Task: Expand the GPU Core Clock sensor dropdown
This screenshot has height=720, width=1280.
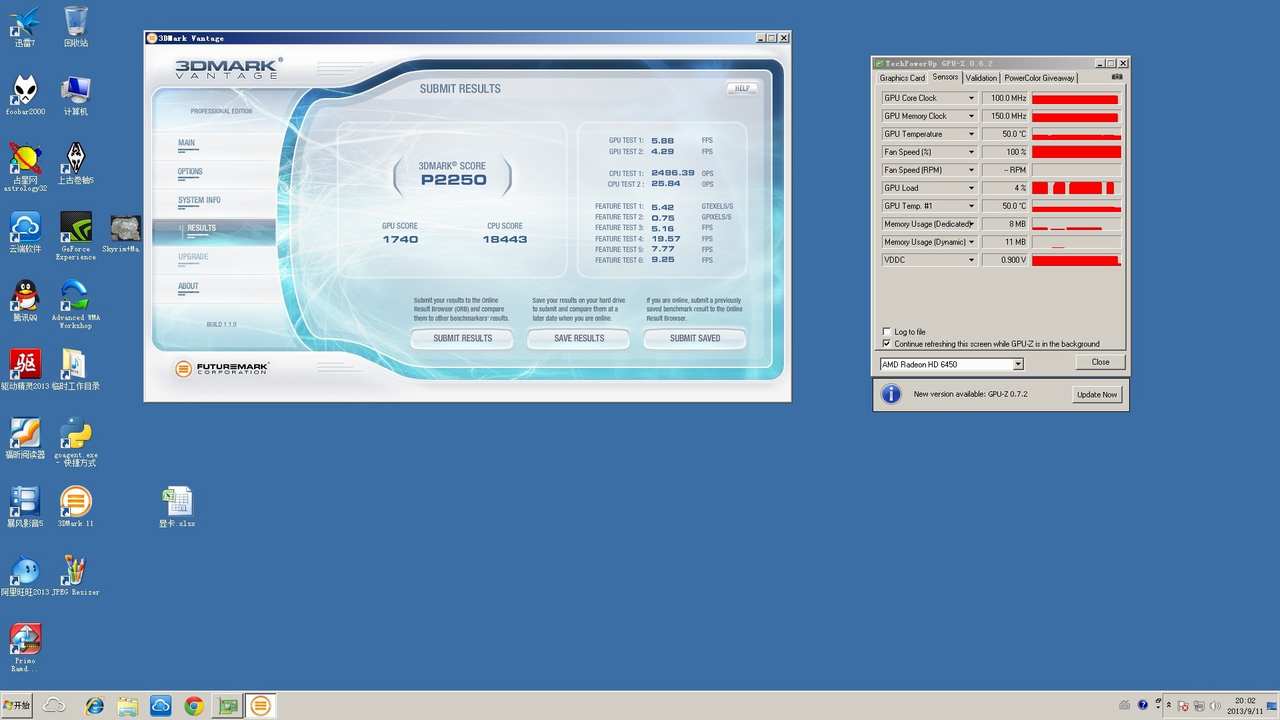Action: [971, 98]
